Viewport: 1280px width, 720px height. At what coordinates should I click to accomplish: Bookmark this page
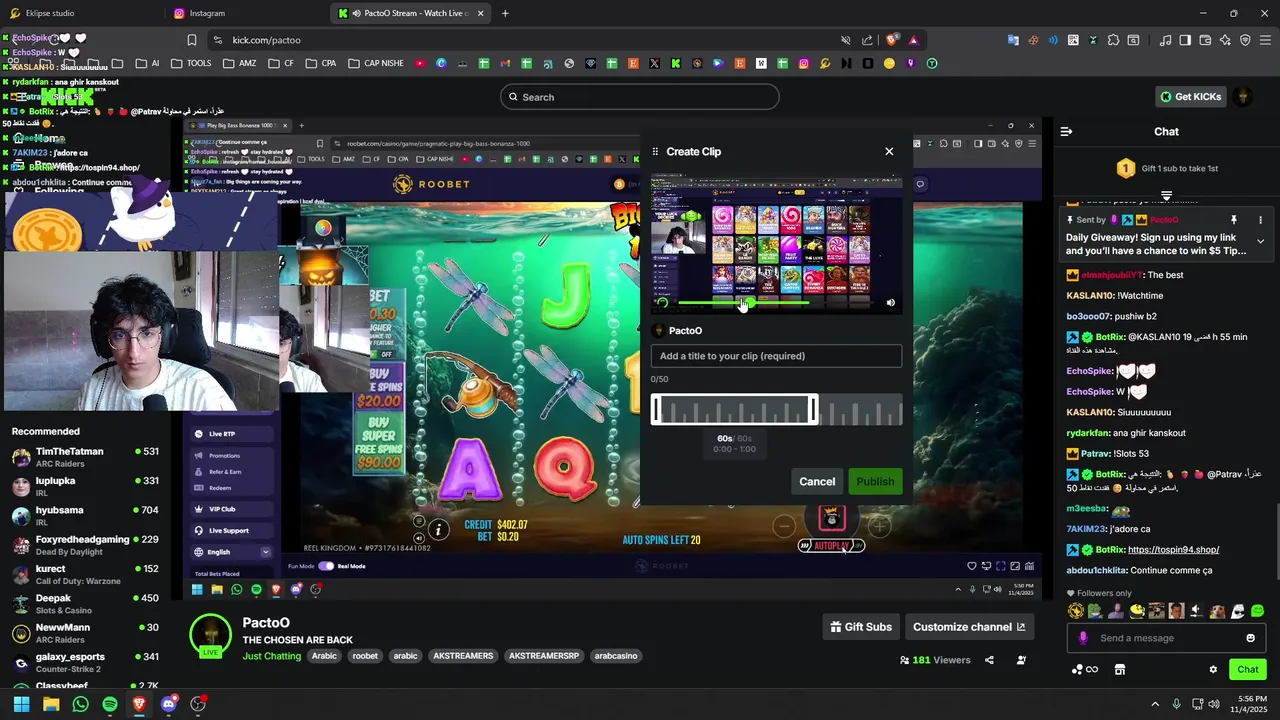tap(192, 40)
